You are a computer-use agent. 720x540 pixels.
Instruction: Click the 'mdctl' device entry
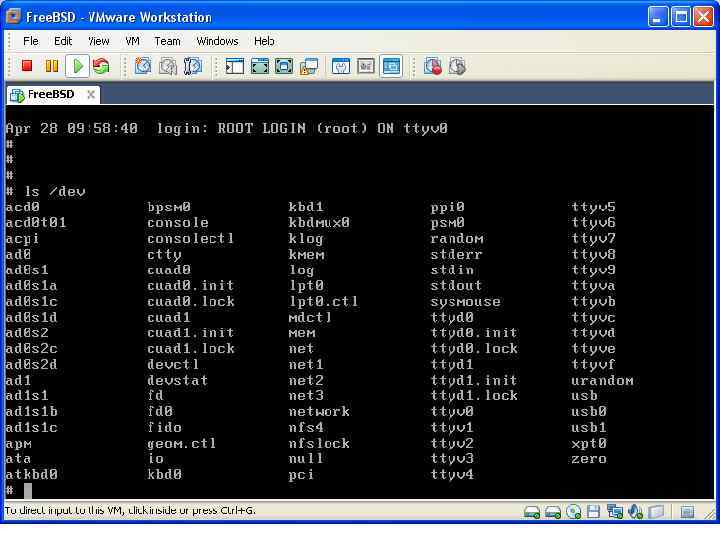pyautogui.click(x=310, y=317)
